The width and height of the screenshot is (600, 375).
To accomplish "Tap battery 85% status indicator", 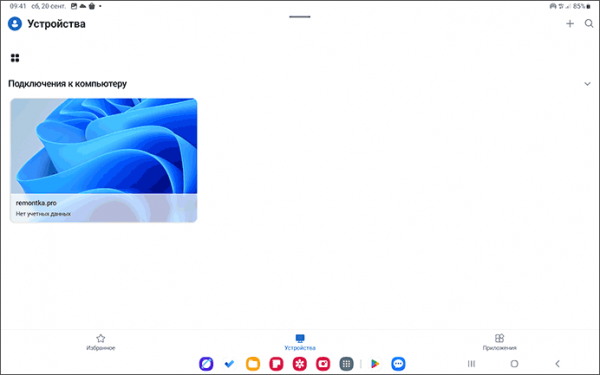I will pos(582,6).
